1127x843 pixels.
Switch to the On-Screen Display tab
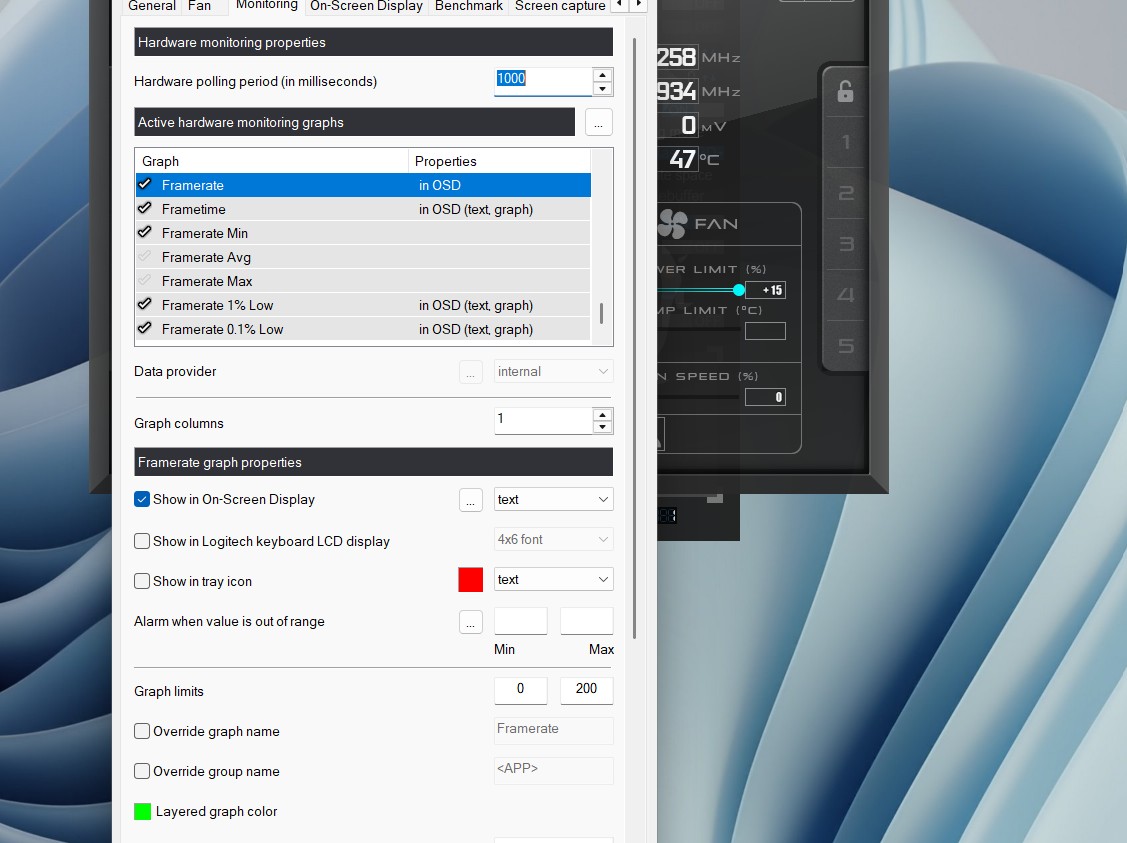click(x=367, y=6)
